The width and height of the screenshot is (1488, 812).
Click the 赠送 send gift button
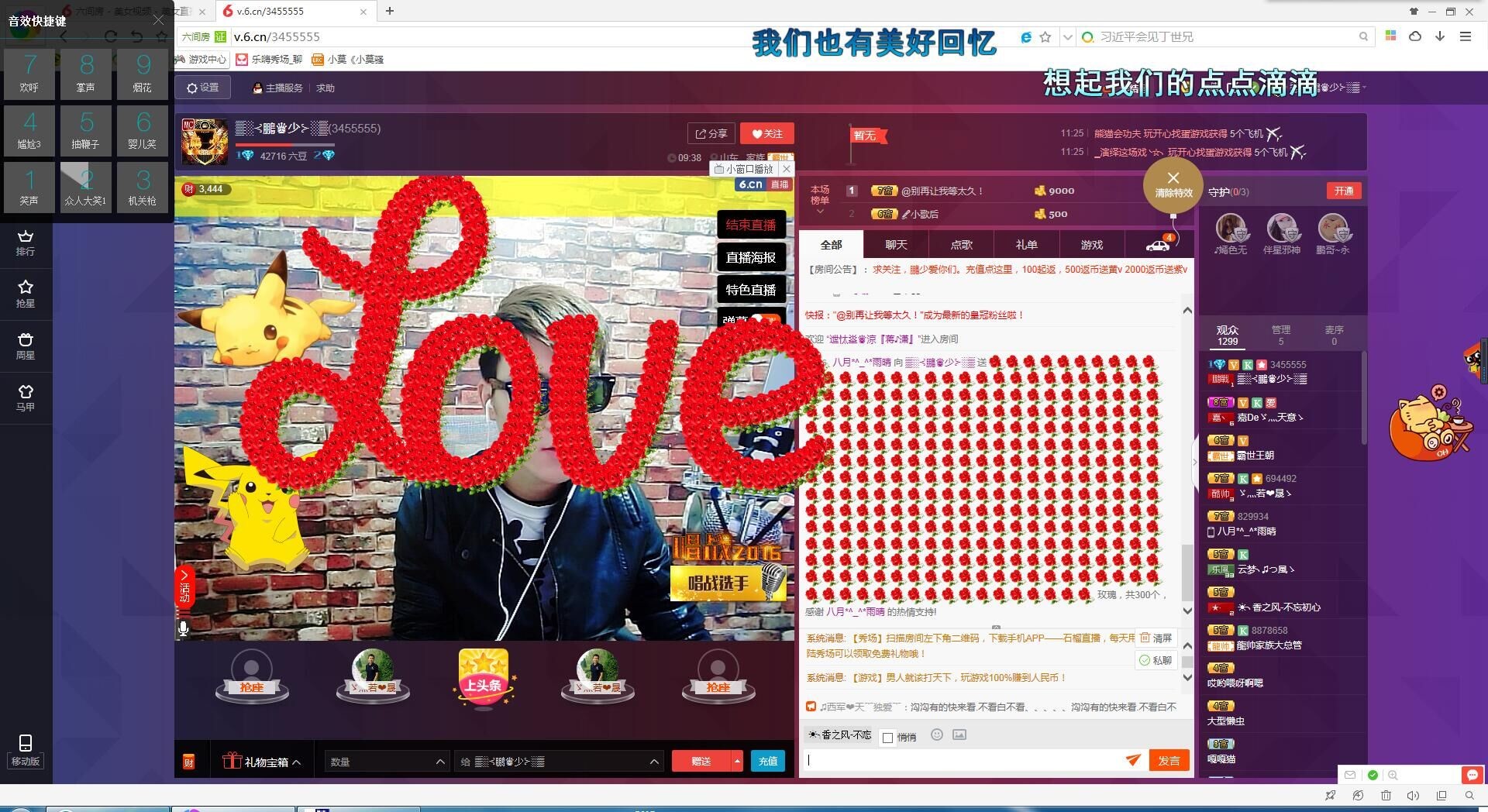tap(701, 761)
